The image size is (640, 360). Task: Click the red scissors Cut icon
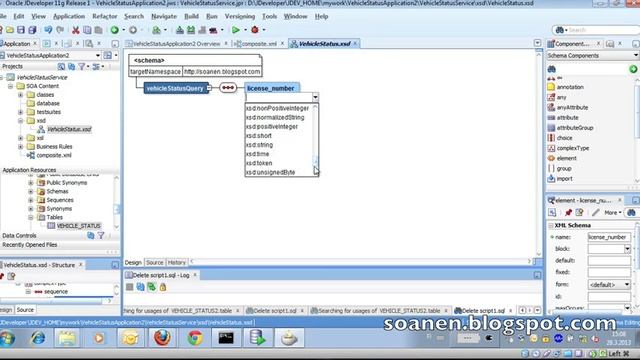(76, 30)
